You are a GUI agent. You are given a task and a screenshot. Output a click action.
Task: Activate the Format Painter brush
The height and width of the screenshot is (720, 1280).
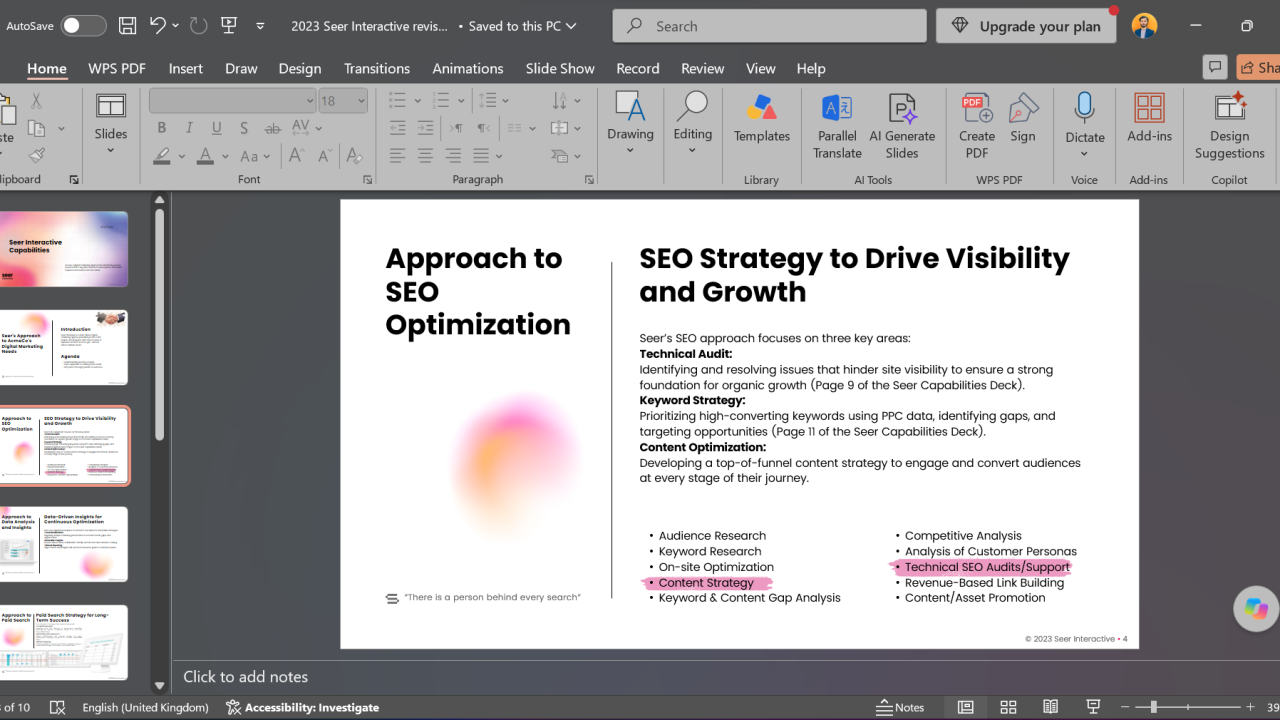[36, 155]
